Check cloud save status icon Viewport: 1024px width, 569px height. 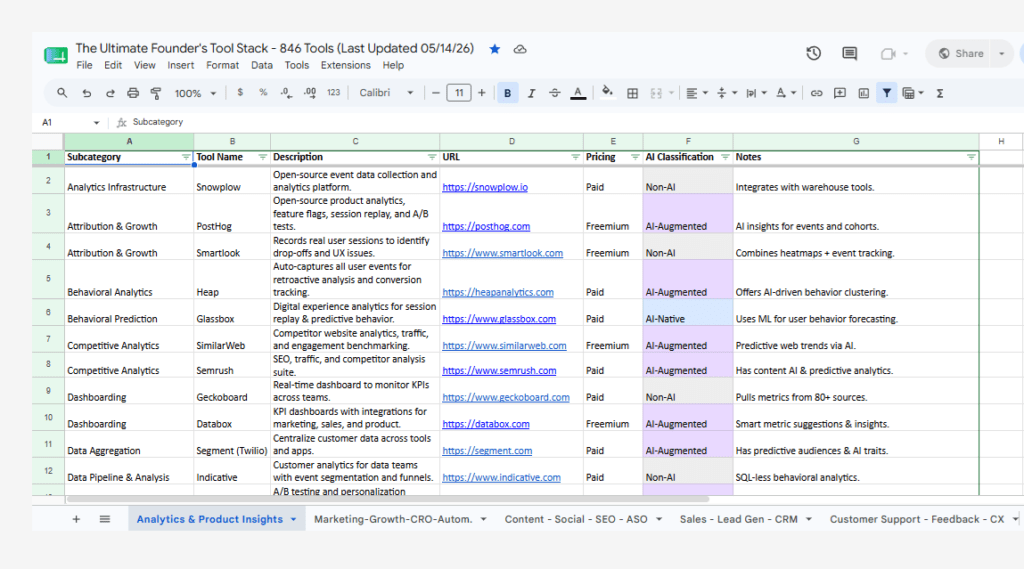tap(520, 49)
